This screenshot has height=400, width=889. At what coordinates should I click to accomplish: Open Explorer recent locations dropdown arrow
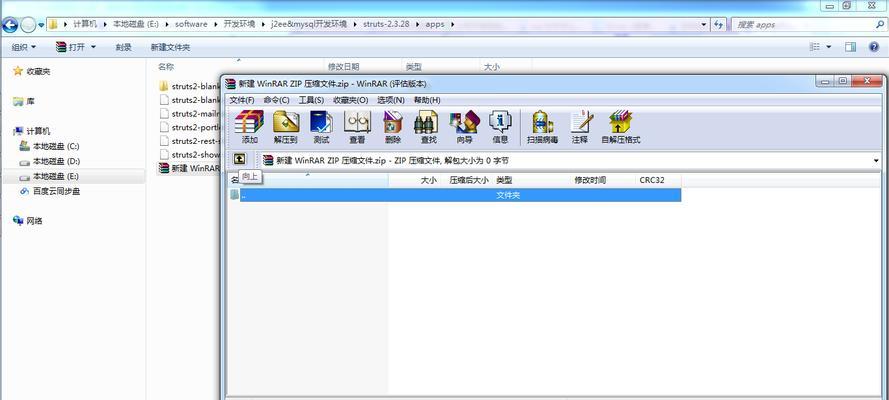41,25
